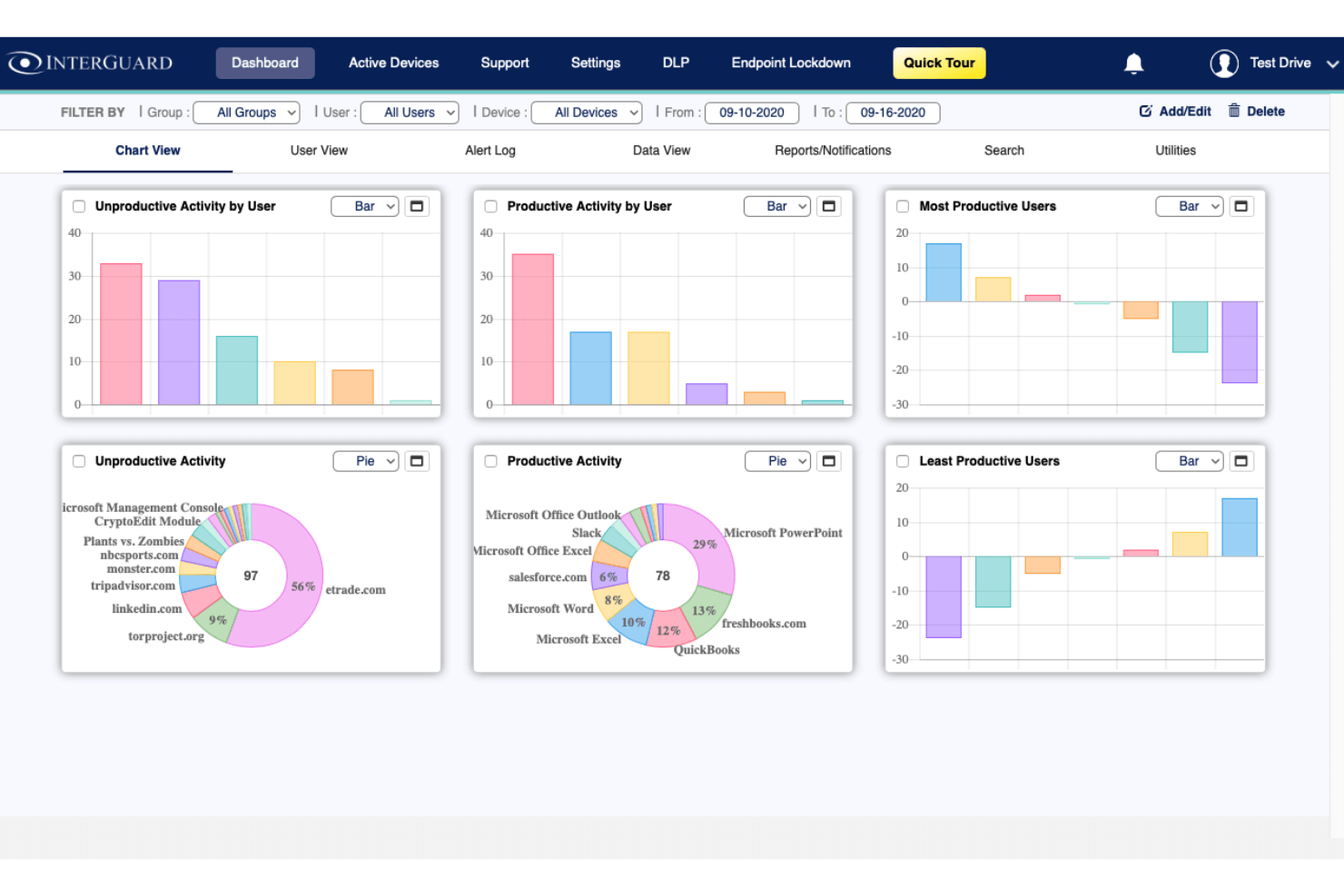Change the Unproductive Activity chart type from Pie

tap(366, 461)
